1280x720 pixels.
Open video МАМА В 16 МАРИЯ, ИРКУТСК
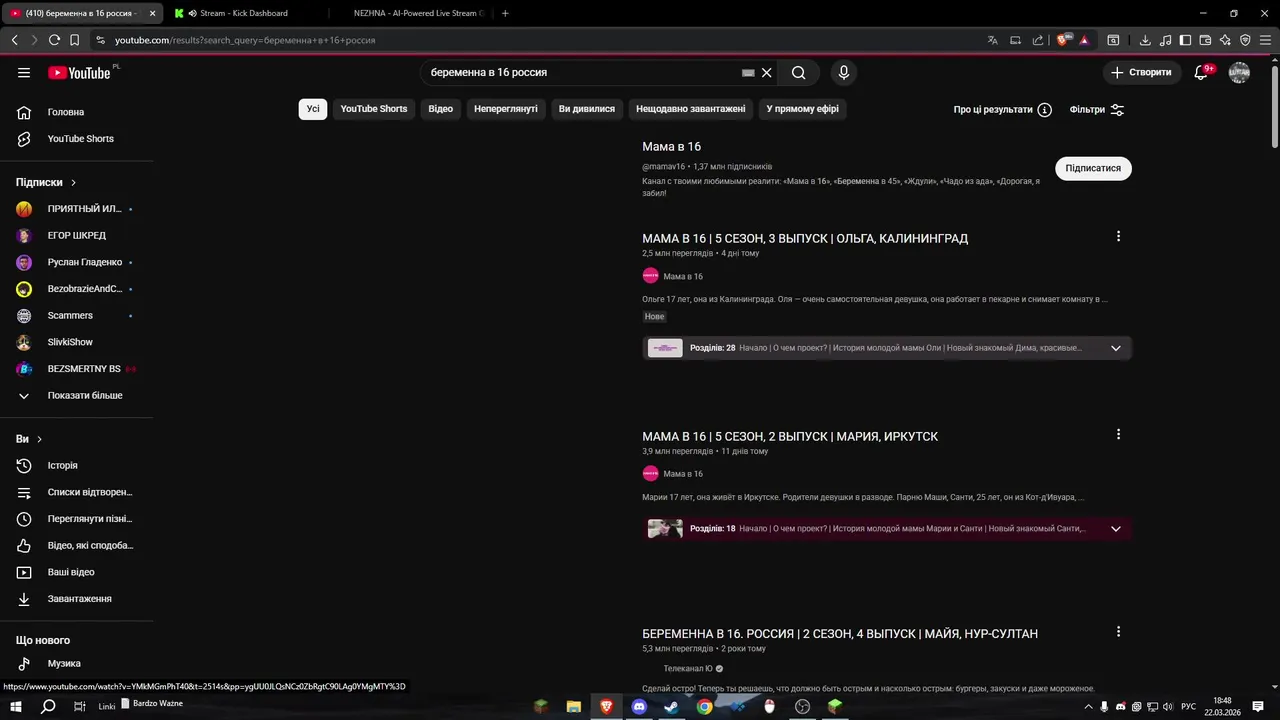(x=790, y=437)
